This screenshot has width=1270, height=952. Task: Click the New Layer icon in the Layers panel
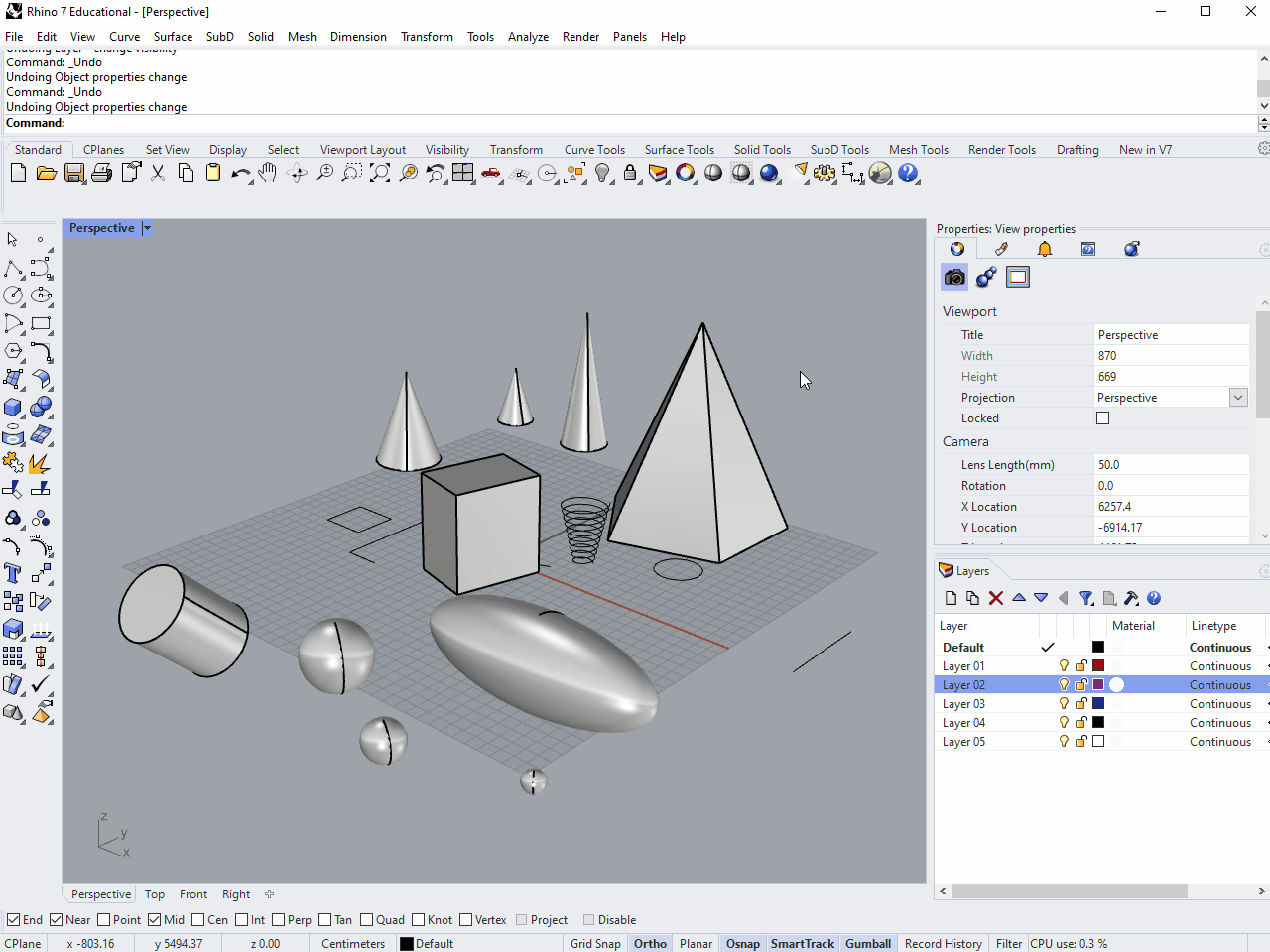(951, 598)
